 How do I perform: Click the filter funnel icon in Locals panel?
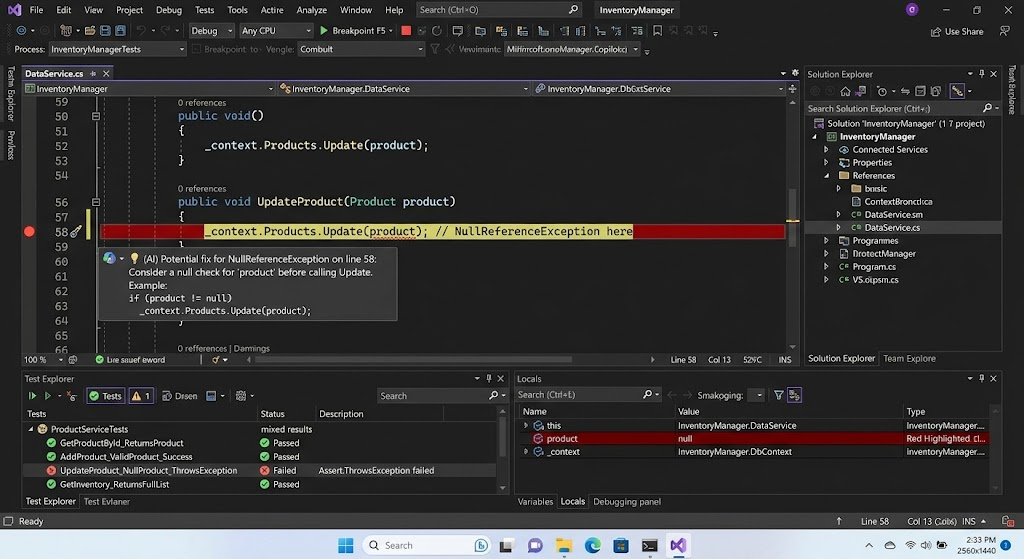(778, 395)
